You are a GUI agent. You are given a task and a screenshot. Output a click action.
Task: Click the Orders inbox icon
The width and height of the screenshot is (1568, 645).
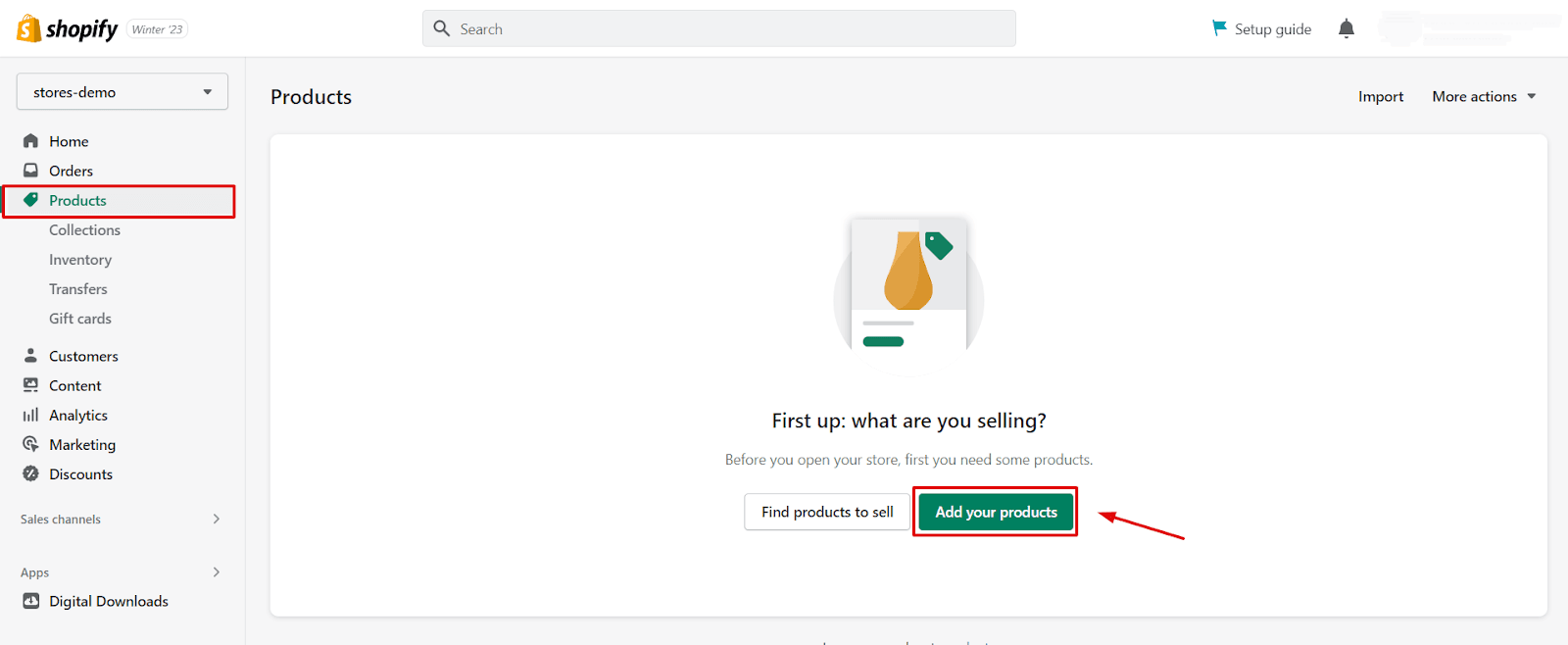point(31,171)
